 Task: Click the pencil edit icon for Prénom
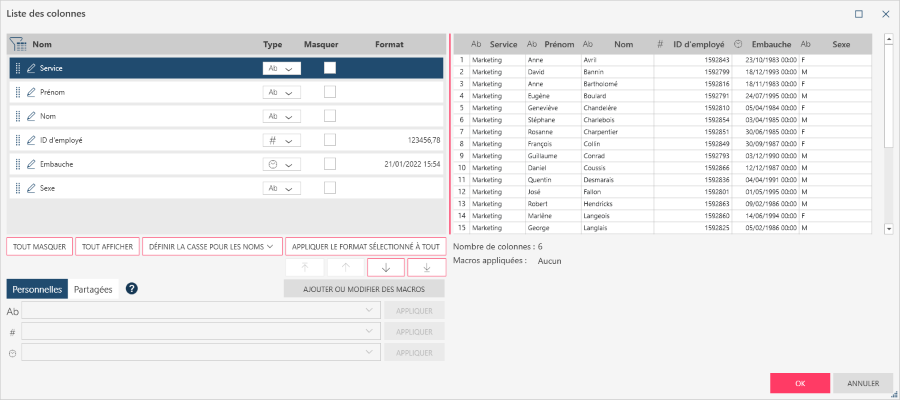coord(31,92)
